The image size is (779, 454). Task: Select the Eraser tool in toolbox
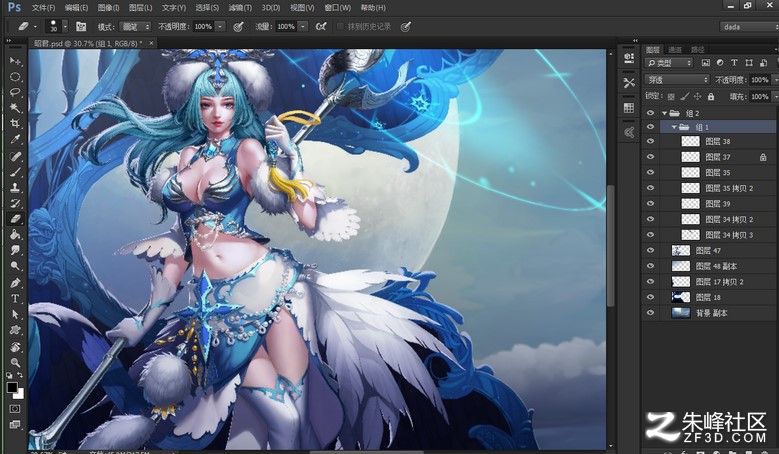coord(15,219)
